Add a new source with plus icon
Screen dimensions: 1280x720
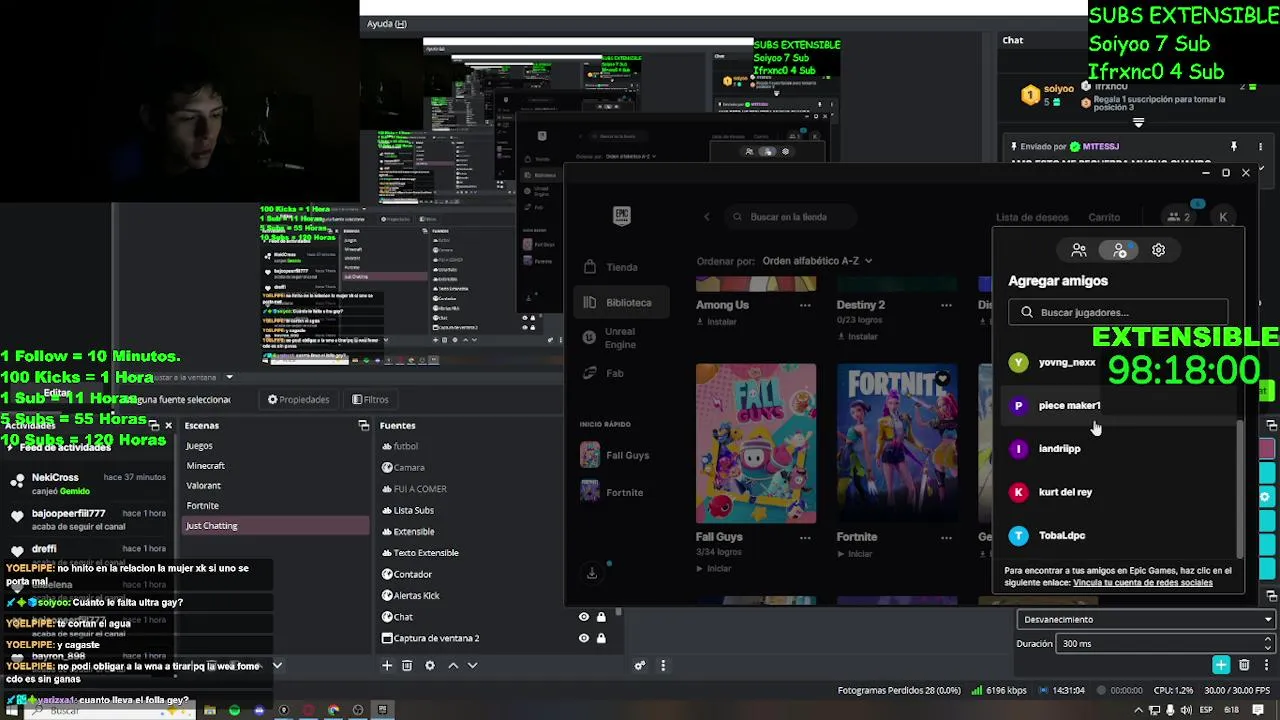(387, 665)
